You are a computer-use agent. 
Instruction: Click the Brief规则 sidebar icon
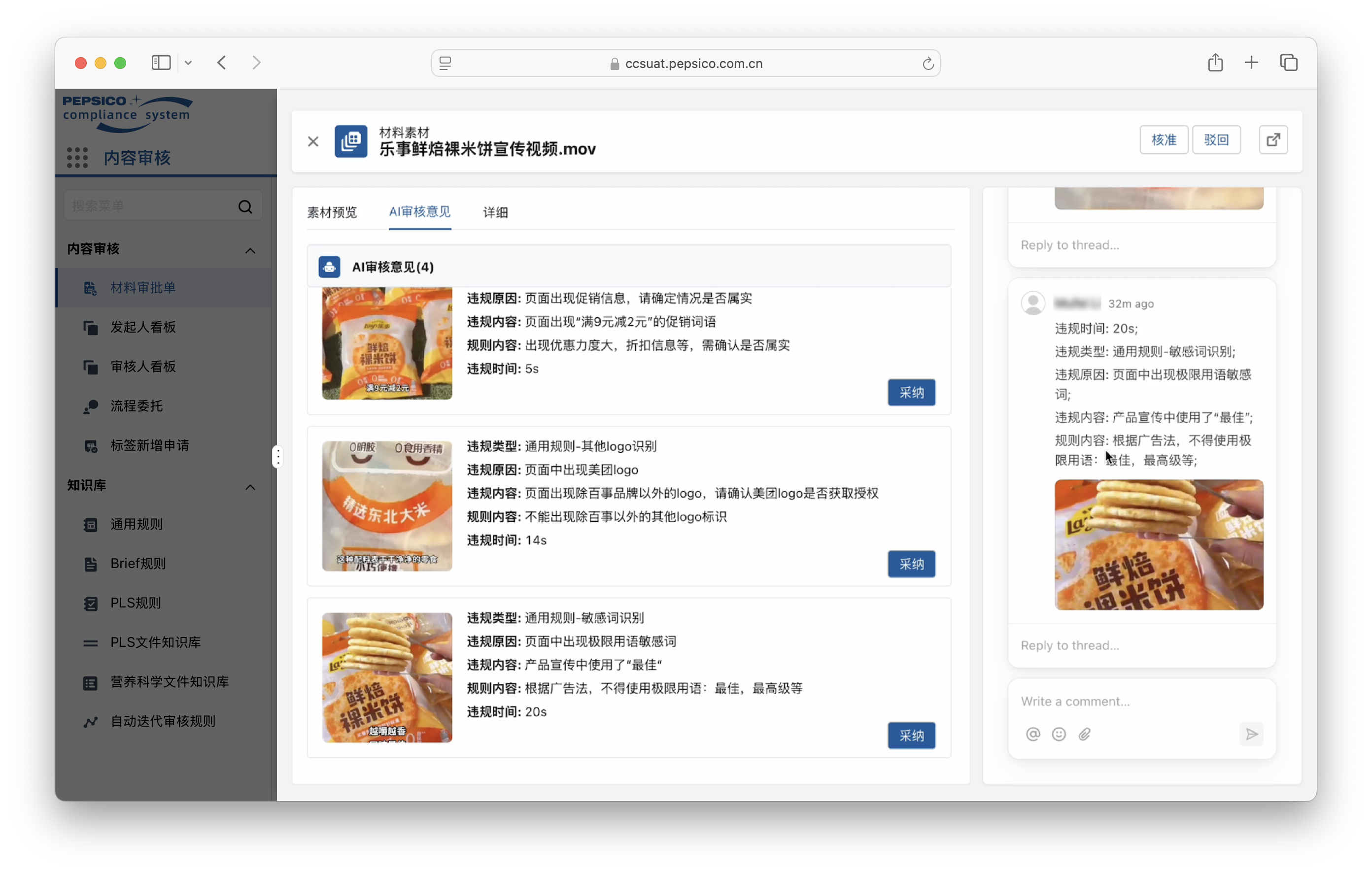[x=91, y=564]
